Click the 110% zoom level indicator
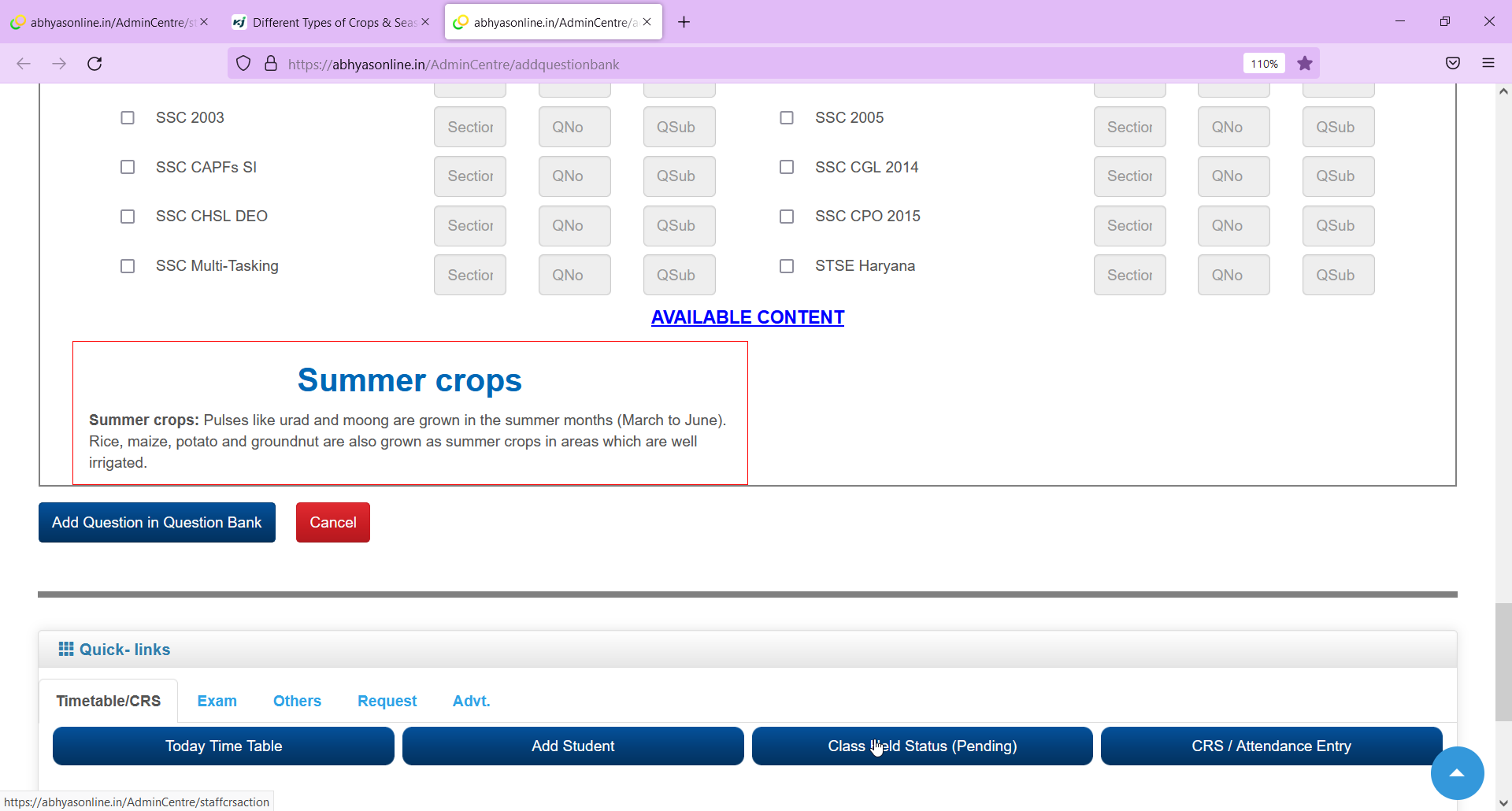 click(1263, 64)
